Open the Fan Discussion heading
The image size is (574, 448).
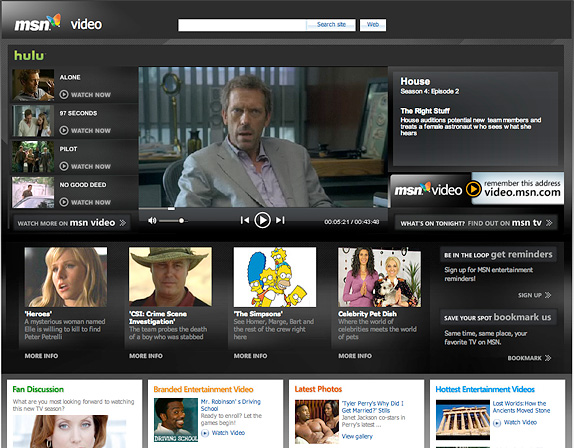38,389
